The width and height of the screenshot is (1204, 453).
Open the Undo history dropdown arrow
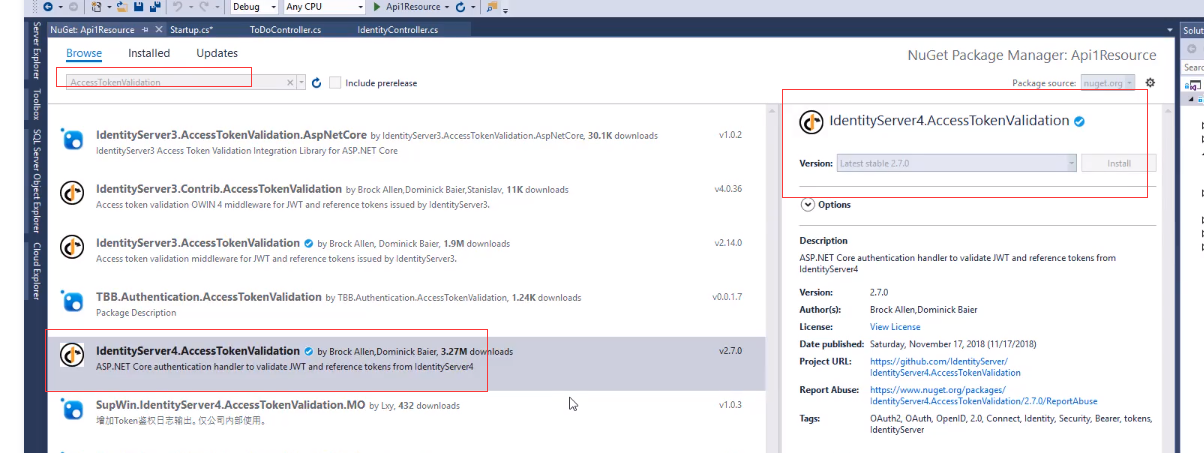point(191,7)
